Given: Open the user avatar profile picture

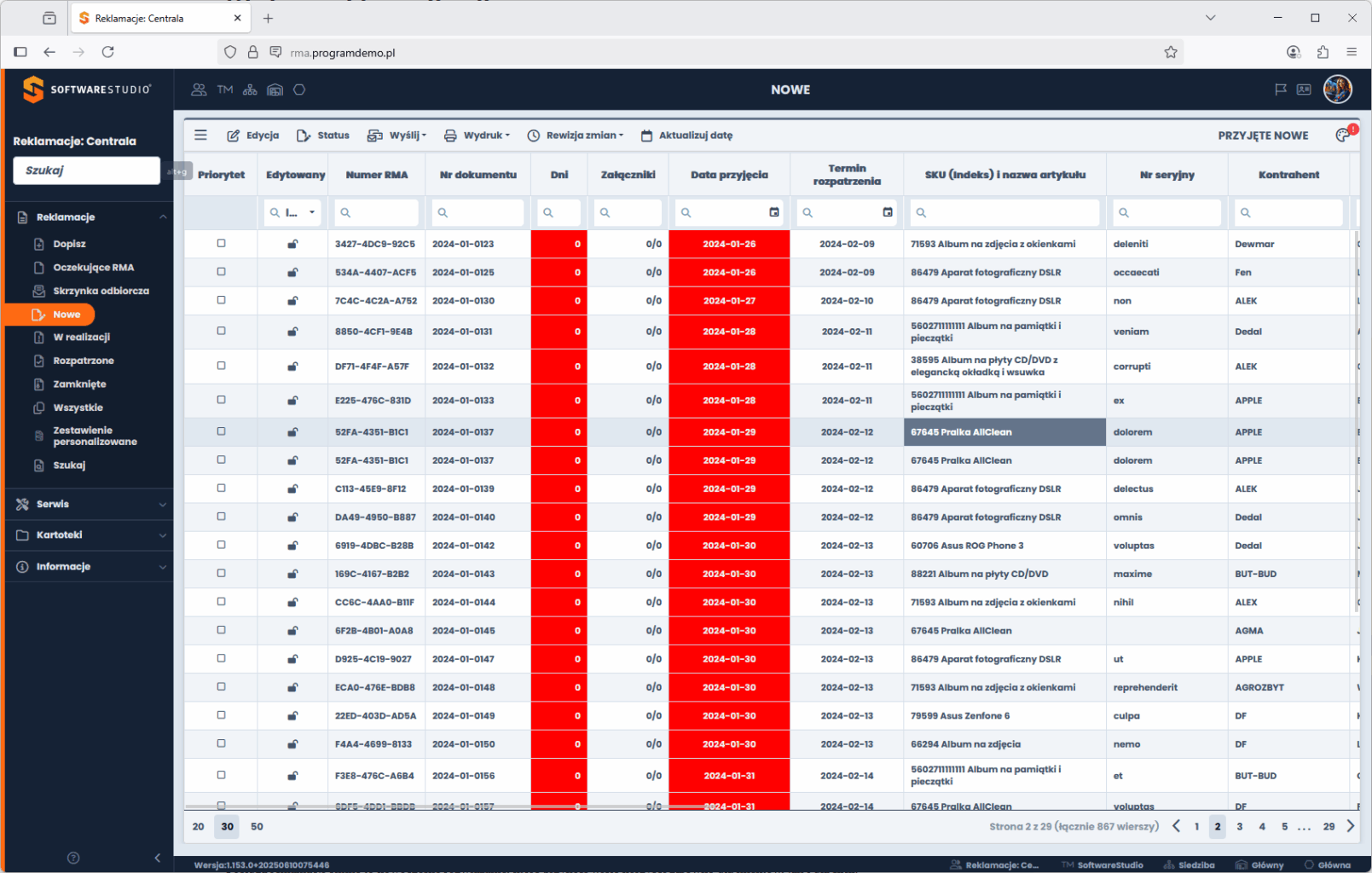Looking at the screenshot, I should pyautogui.click(x=1337, y=90).
